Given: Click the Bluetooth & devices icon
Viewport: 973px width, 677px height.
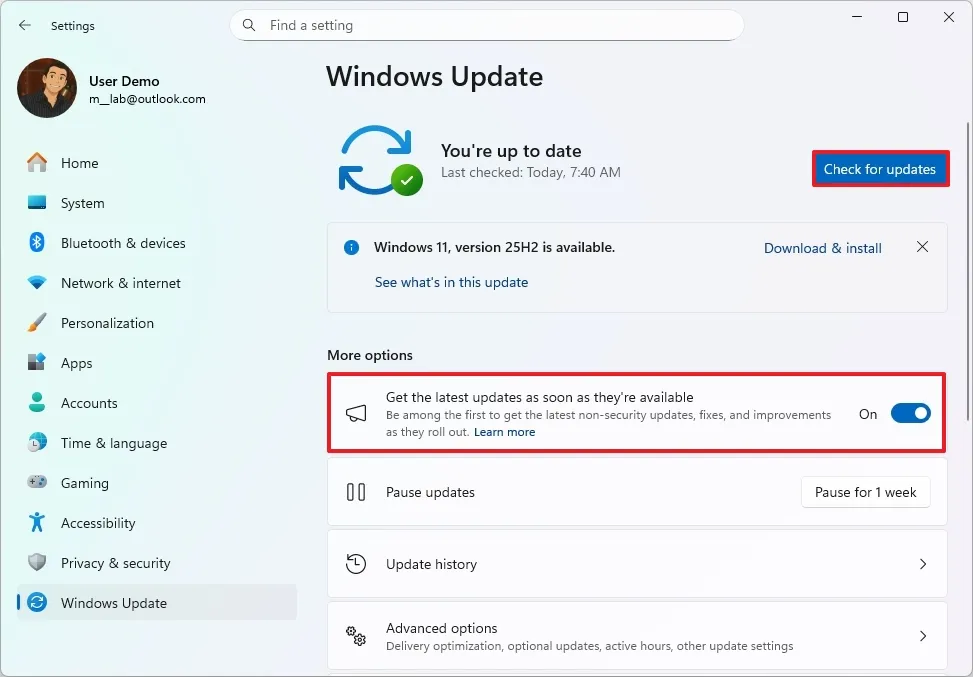Looking at the screenshot, I should 38,243.
